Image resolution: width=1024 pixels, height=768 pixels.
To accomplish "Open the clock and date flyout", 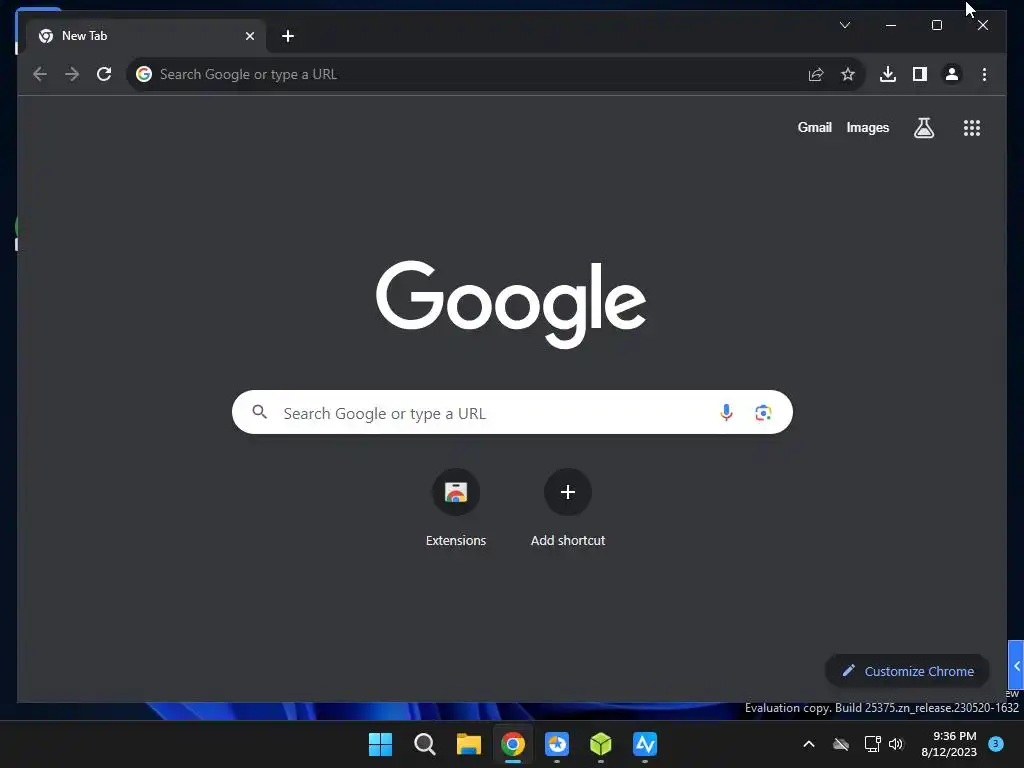I will [949, 744].
